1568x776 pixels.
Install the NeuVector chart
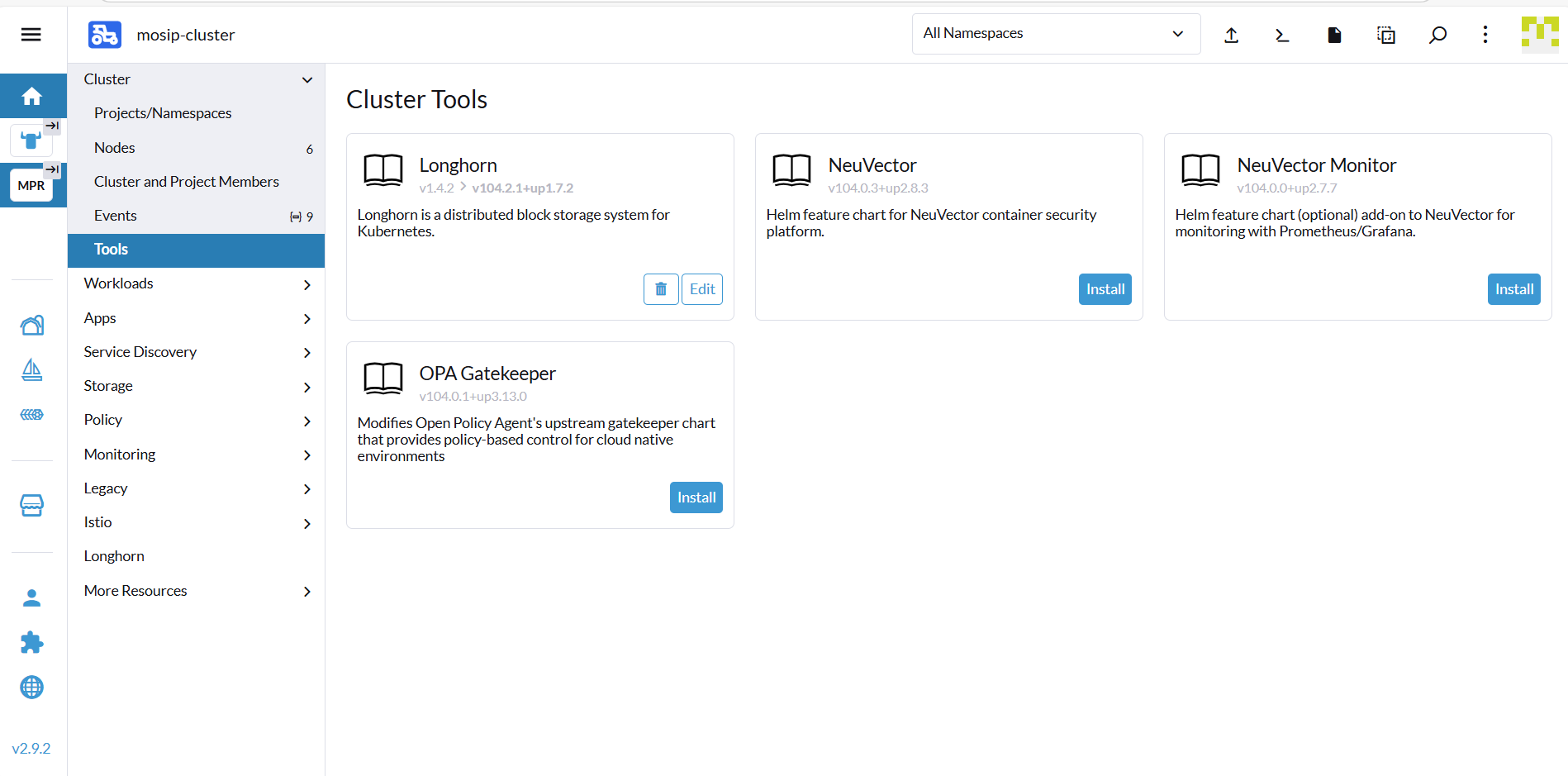point(1105,289)
